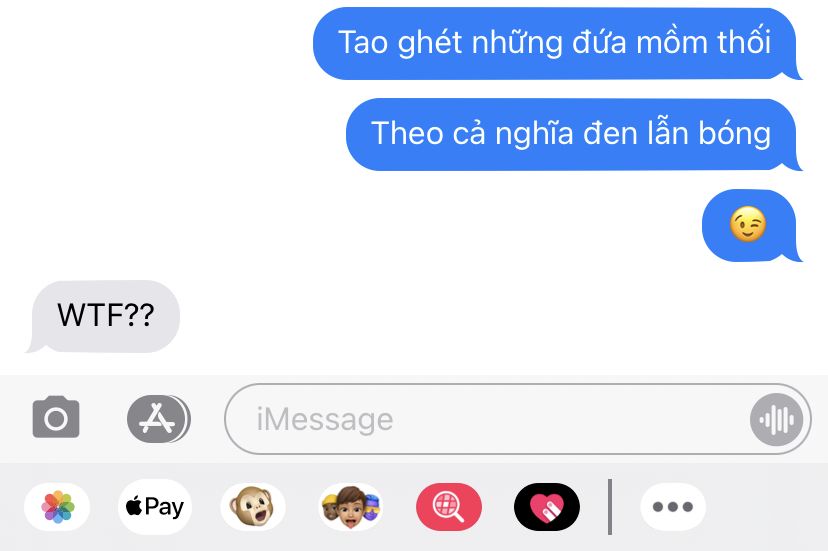Open the Memoji Stickers app
The height and width of the screenshot is (551, 828).
pyautogui.click(x=351, y=507)
